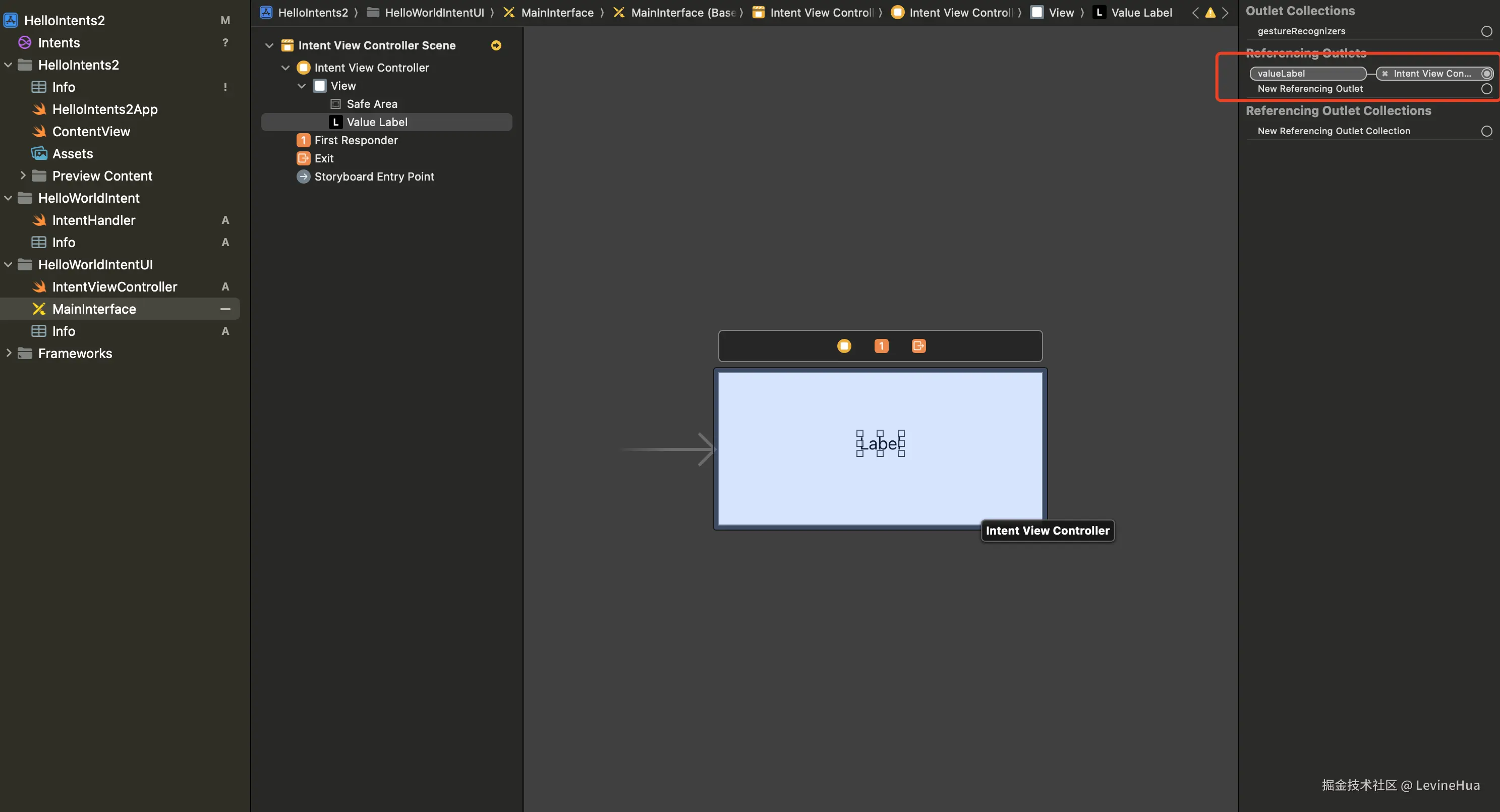
Task: Collapse the Intent View Controller Scene
Action: click(x=269, y=45)
